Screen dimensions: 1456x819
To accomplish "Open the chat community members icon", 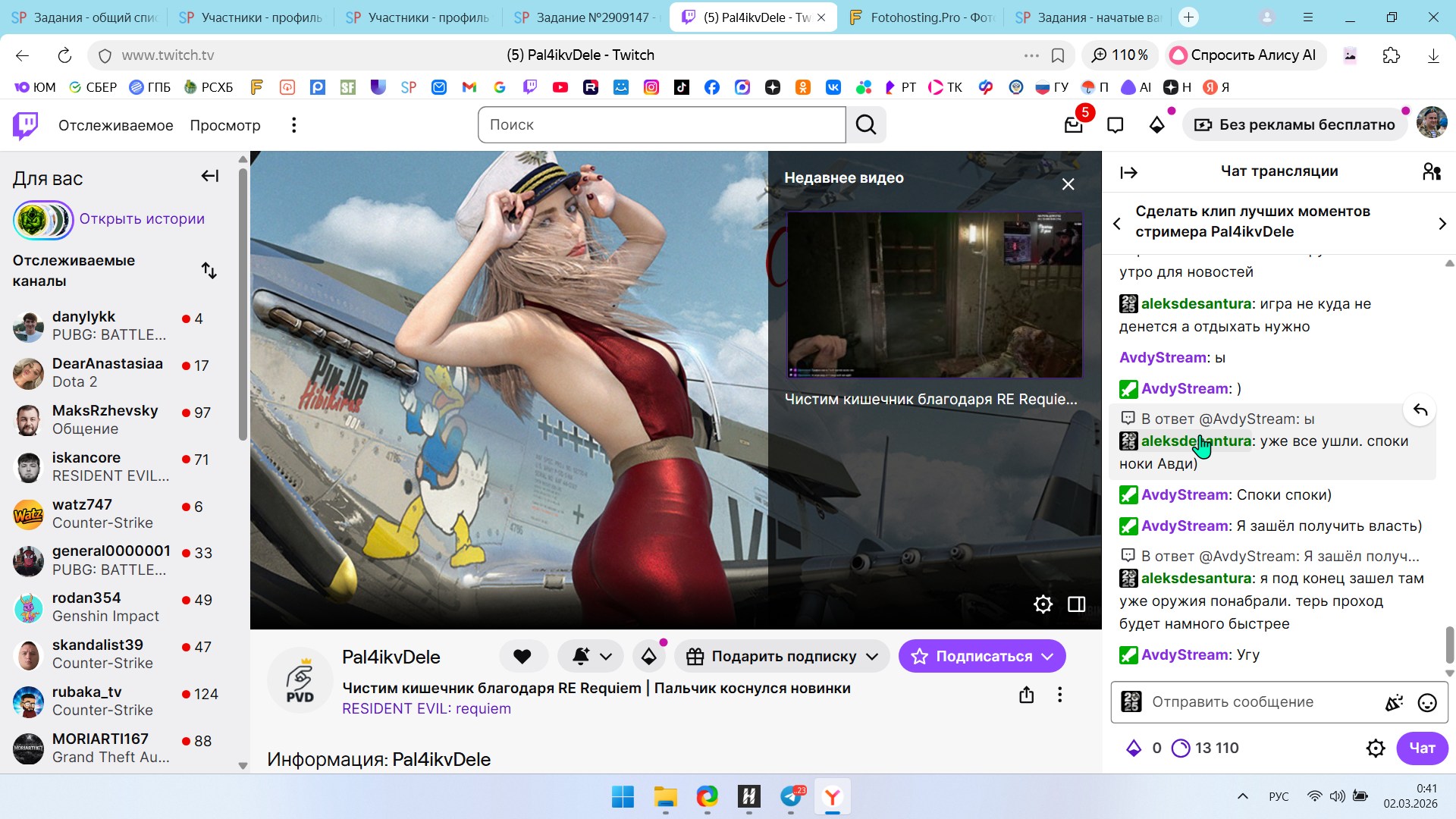I will point(1431,172).
